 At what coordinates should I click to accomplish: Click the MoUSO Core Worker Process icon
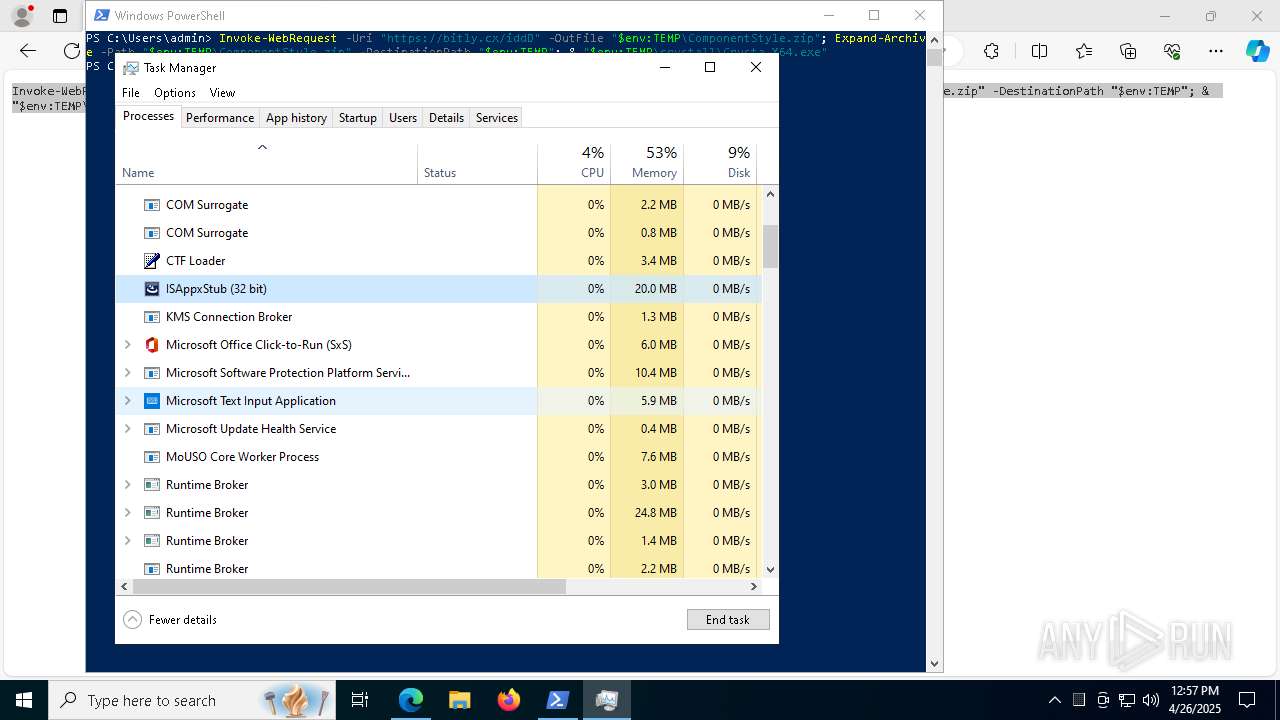tap(152, 457)
